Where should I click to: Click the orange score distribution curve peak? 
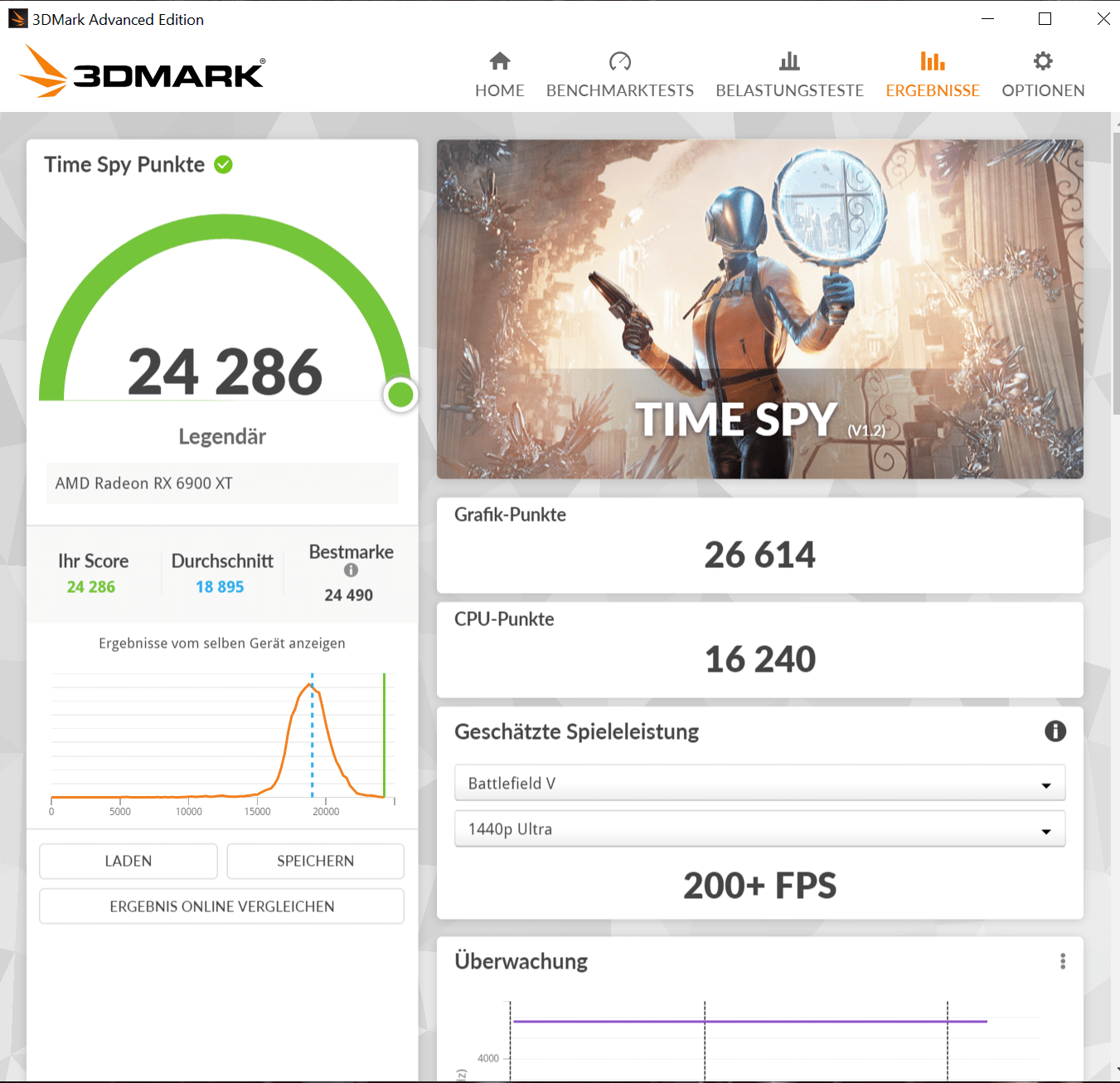click(309, 685)
